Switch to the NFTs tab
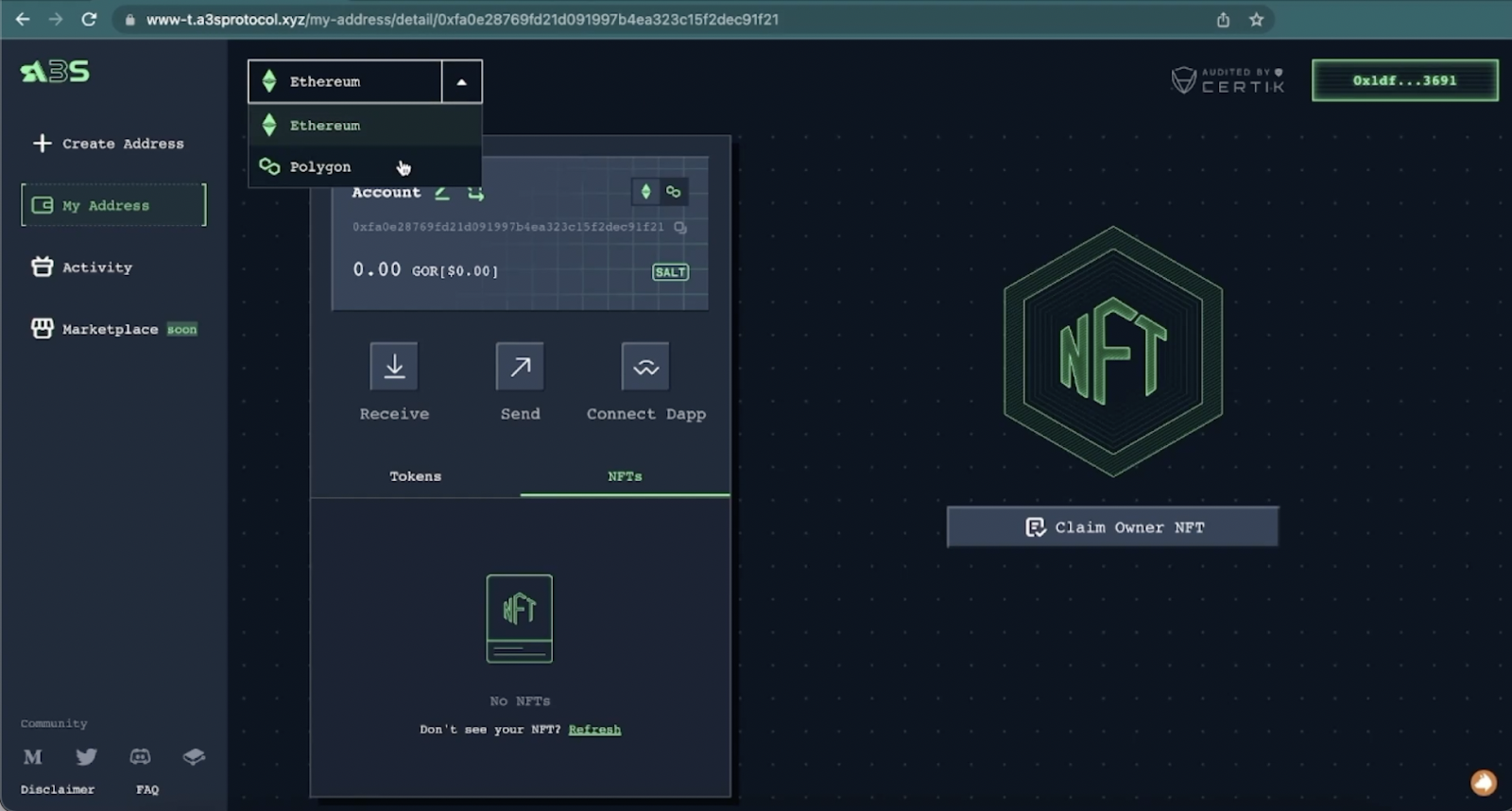Screen dimensions: 1512x811 (625, 476)
